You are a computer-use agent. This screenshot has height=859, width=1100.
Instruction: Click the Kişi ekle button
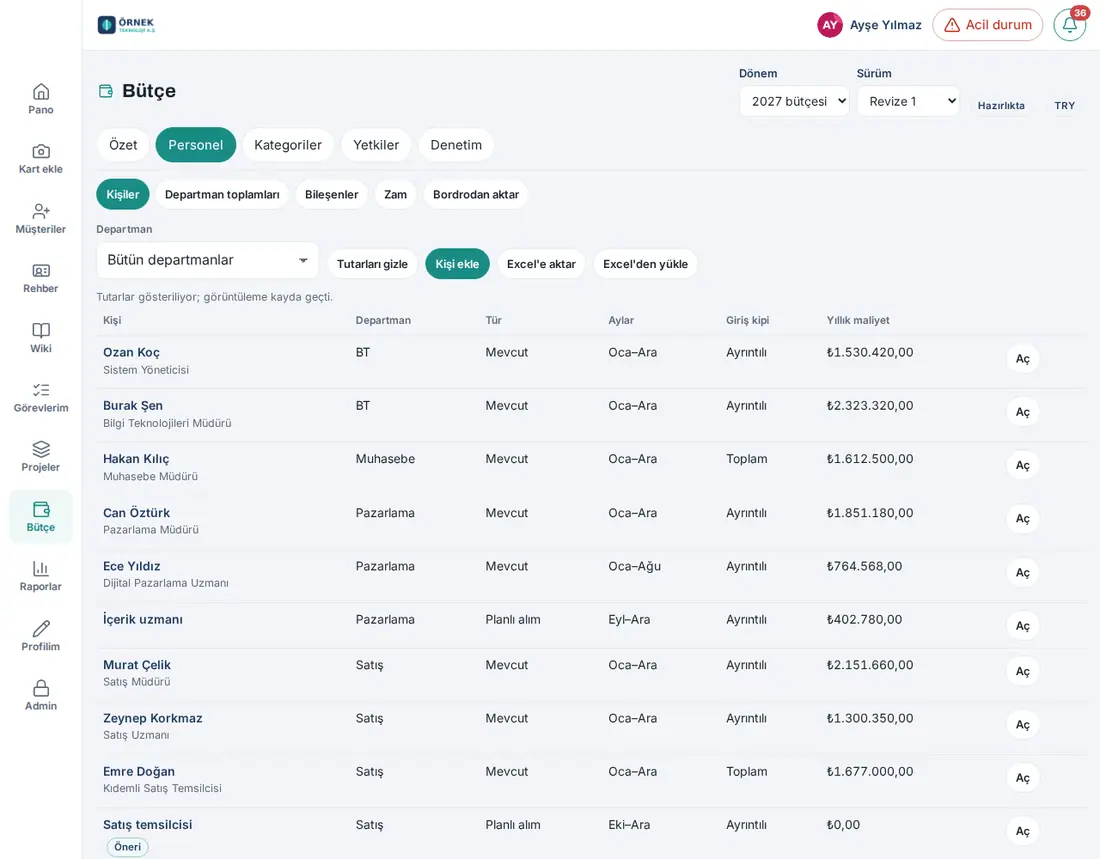457,264
